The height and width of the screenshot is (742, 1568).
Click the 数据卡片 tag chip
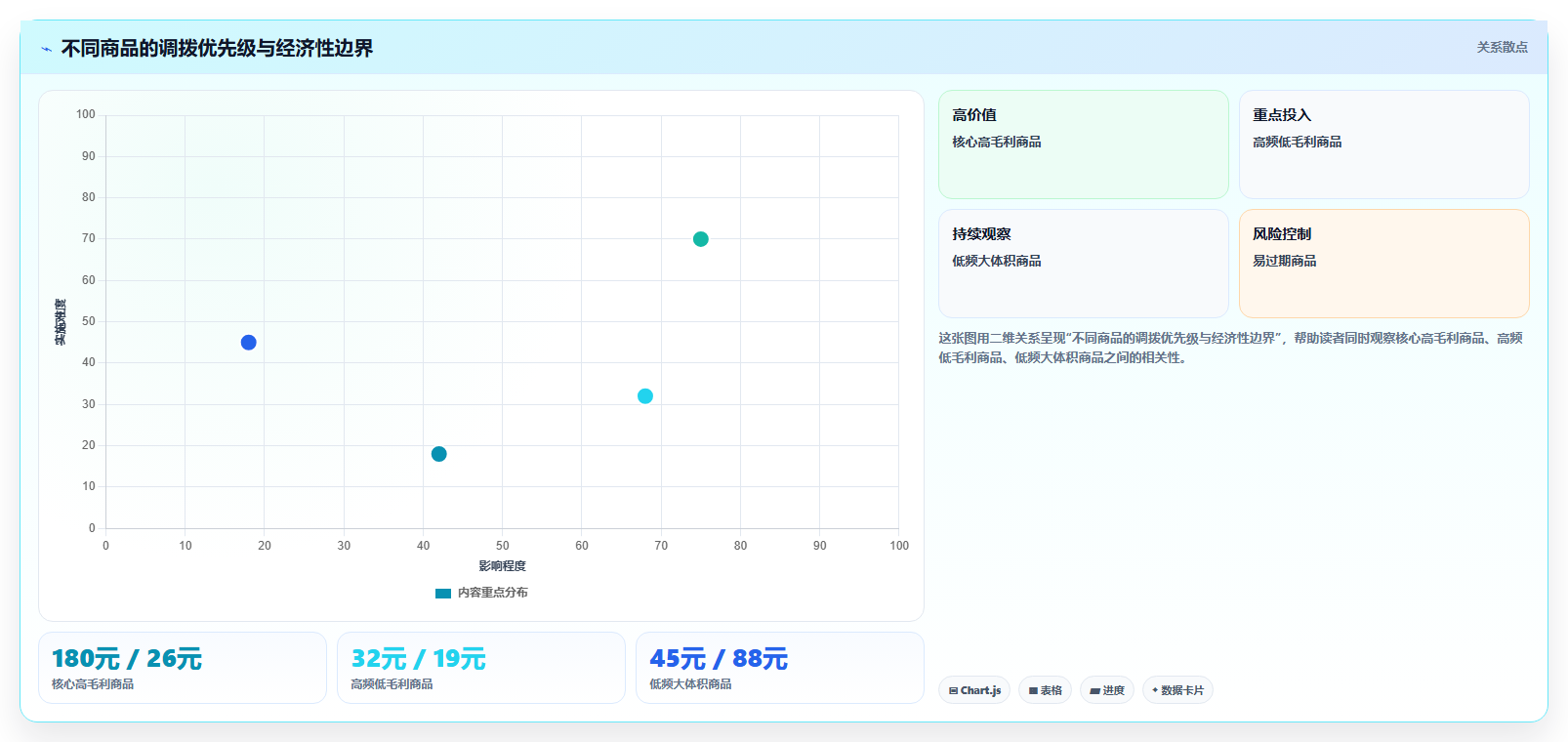(x=1177, y=690)
